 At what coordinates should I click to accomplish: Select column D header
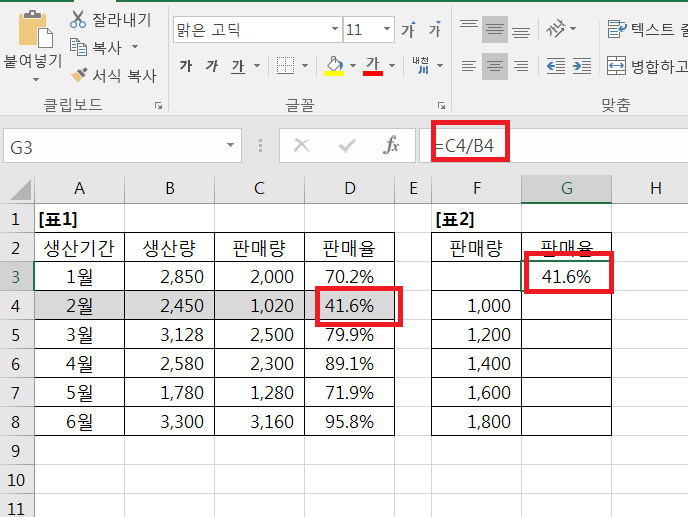(349, 187)
